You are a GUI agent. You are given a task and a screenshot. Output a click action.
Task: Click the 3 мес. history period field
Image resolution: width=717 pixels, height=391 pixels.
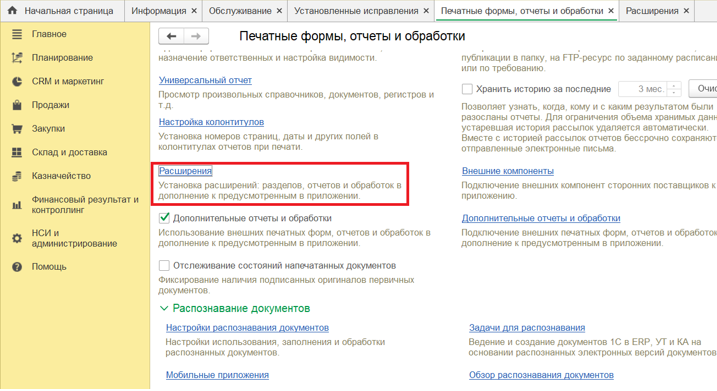pyautogui.click(x=643, y=89)
